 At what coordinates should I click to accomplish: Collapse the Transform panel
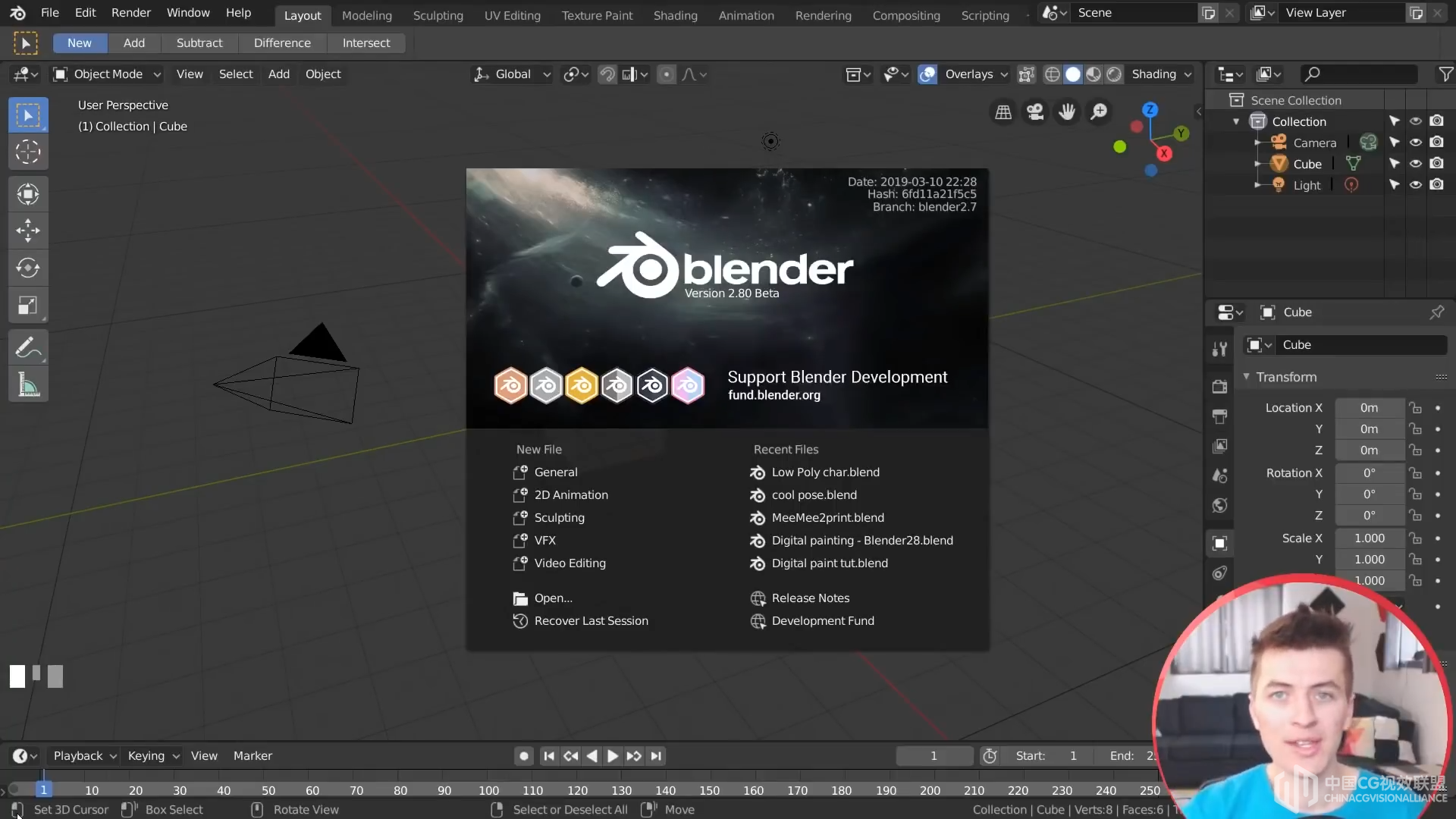coord(1246,377)
